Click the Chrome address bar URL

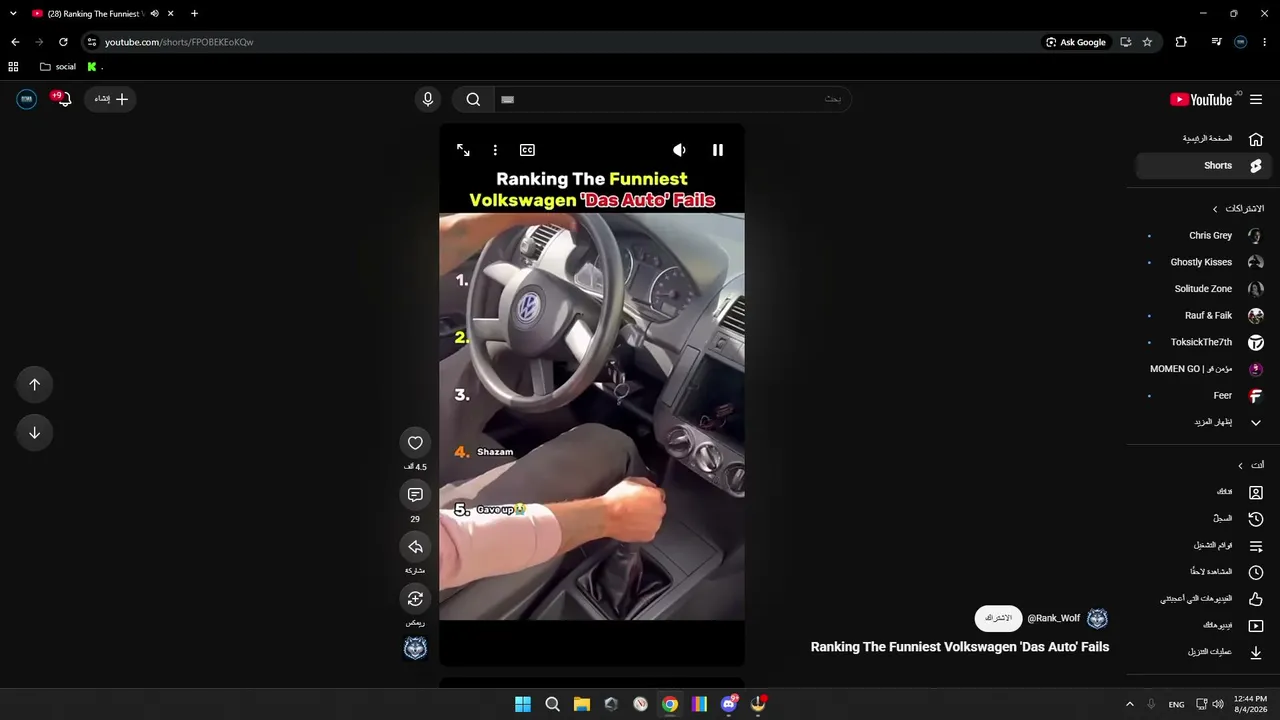point(179,42)
